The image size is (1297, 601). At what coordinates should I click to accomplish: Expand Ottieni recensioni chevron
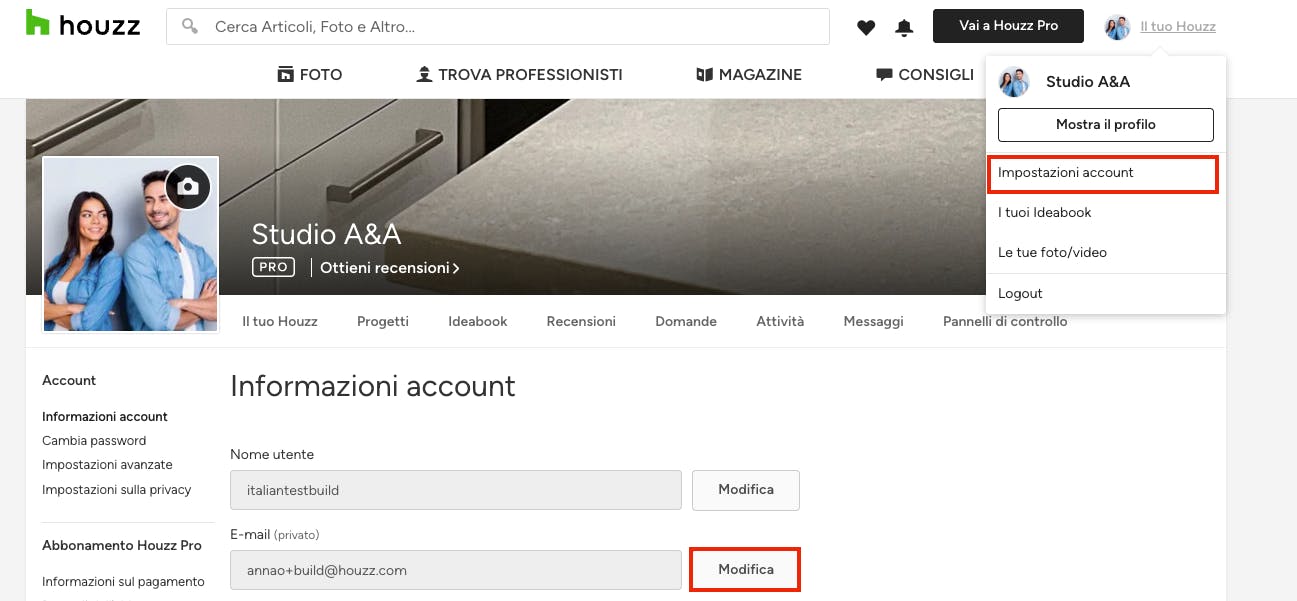point(456,268)
